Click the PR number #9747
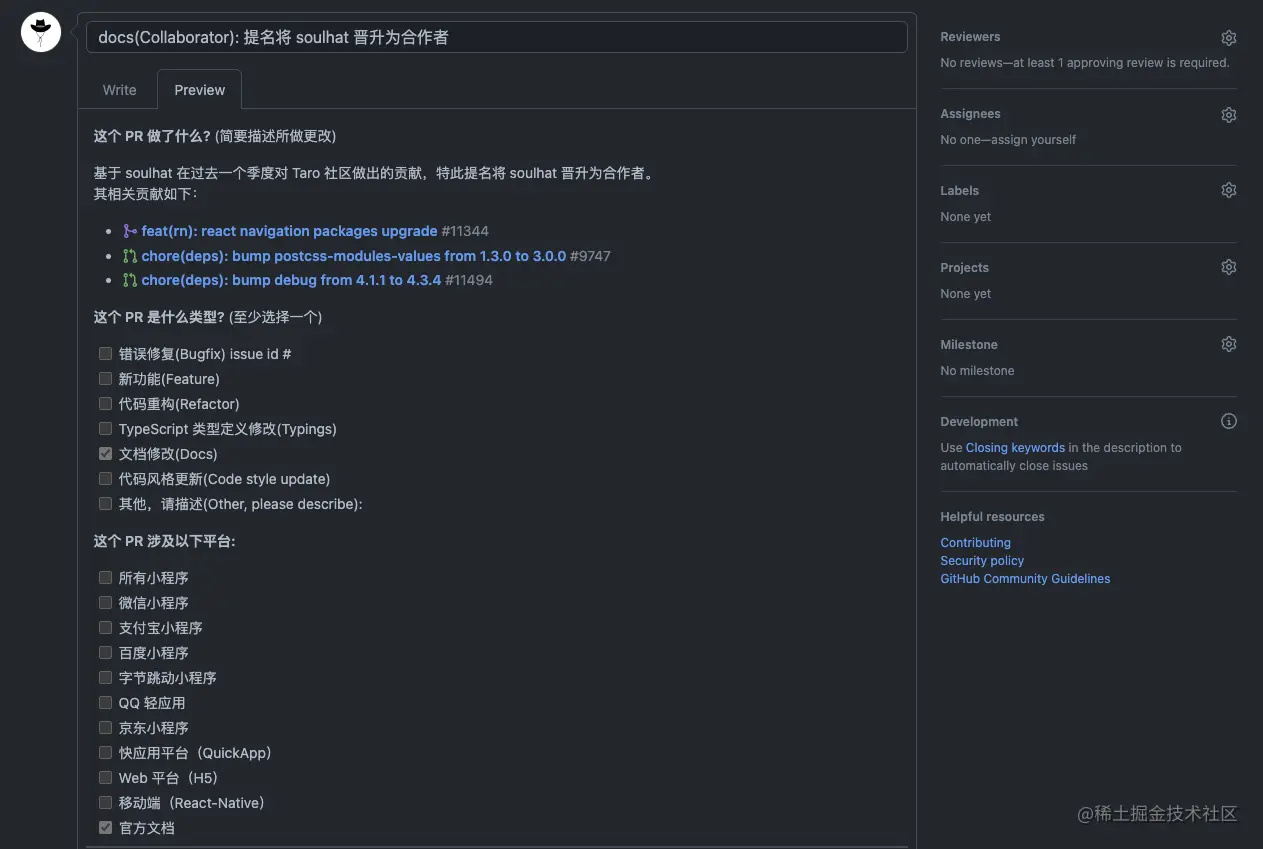 coord(590,256)
